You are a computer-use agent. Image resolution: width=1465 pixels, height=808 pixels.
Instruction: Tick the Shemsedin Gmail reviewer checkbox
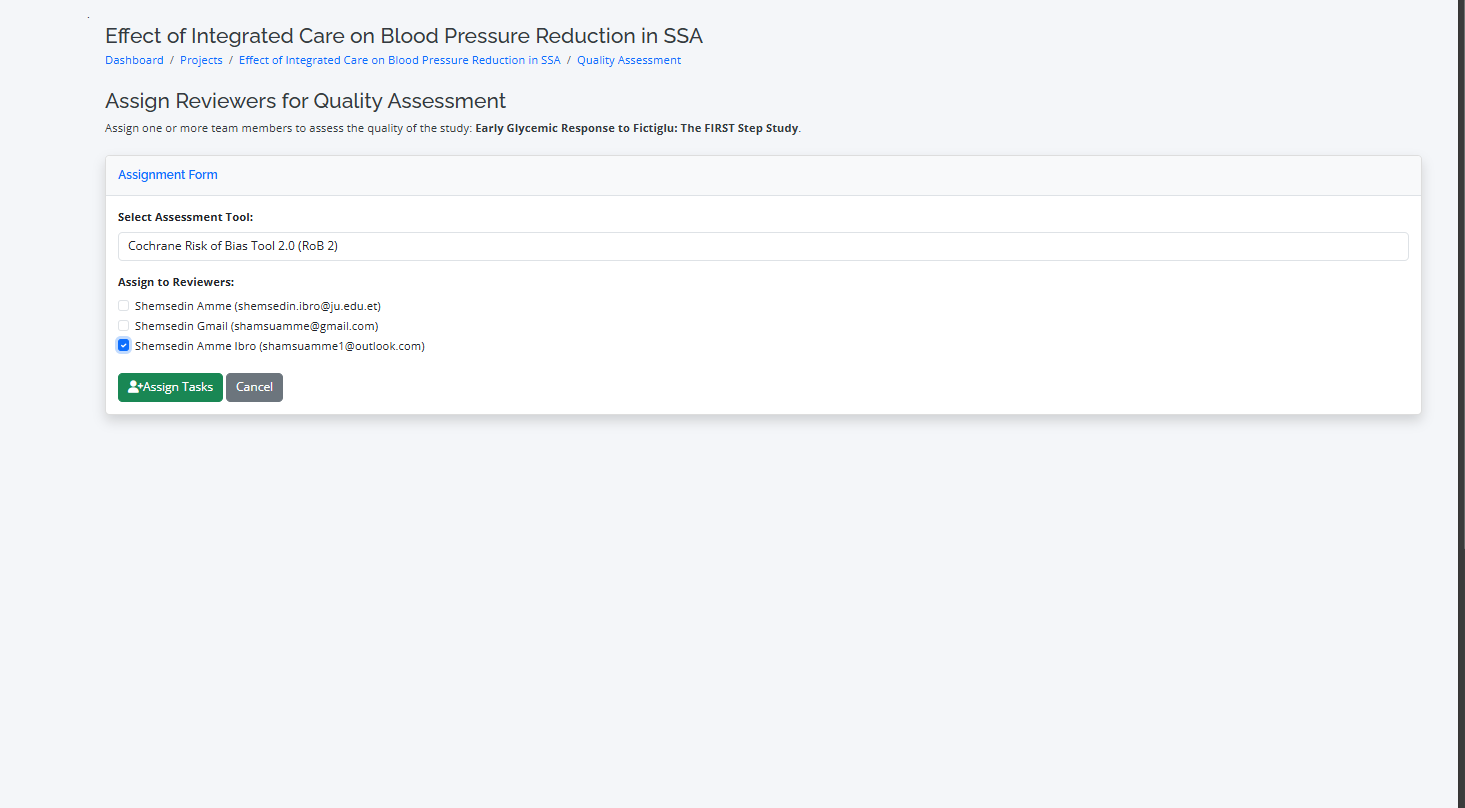[124, 326]
